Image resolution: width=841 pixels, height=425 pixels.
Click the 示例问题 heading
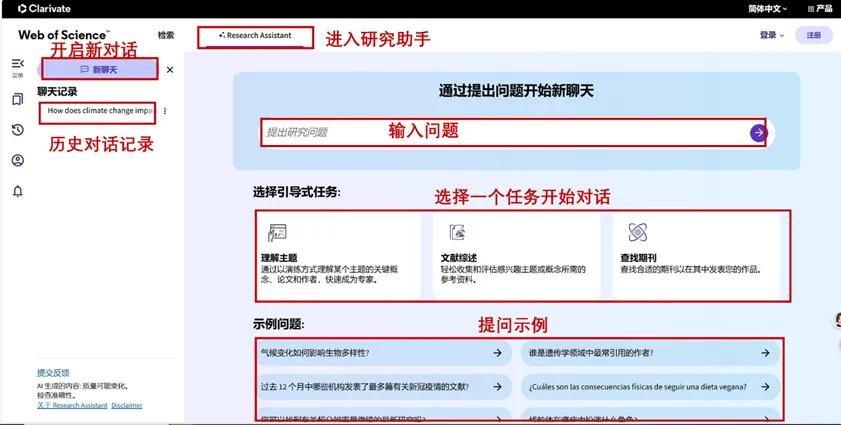278,324
